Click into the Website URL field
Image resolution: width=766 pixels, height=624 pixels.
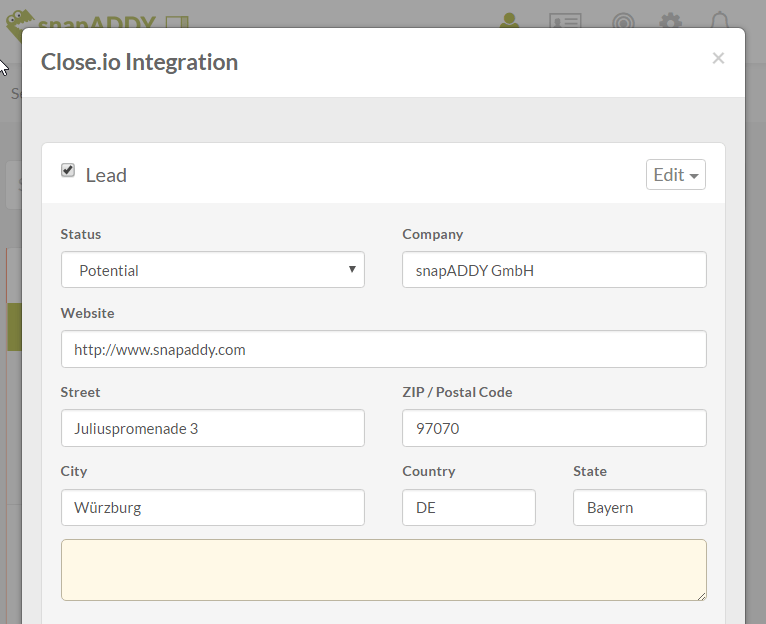coord(383,349)
